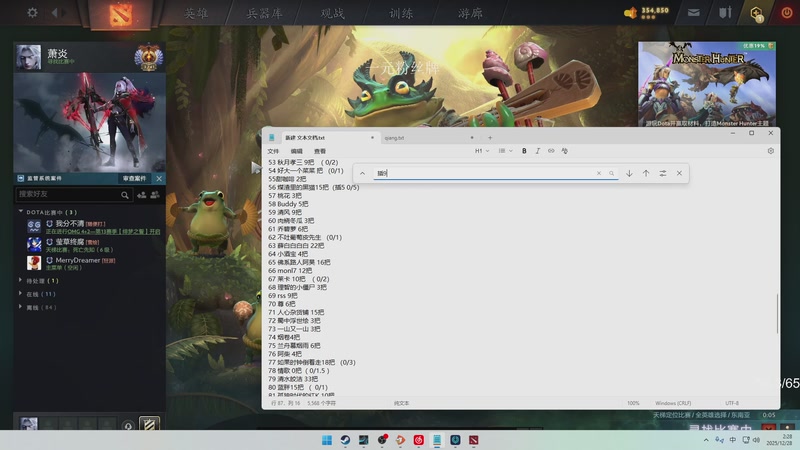Open the Dota 2 taskbar icon
This screenshot has width=800, height=450.
coord(474,440)
